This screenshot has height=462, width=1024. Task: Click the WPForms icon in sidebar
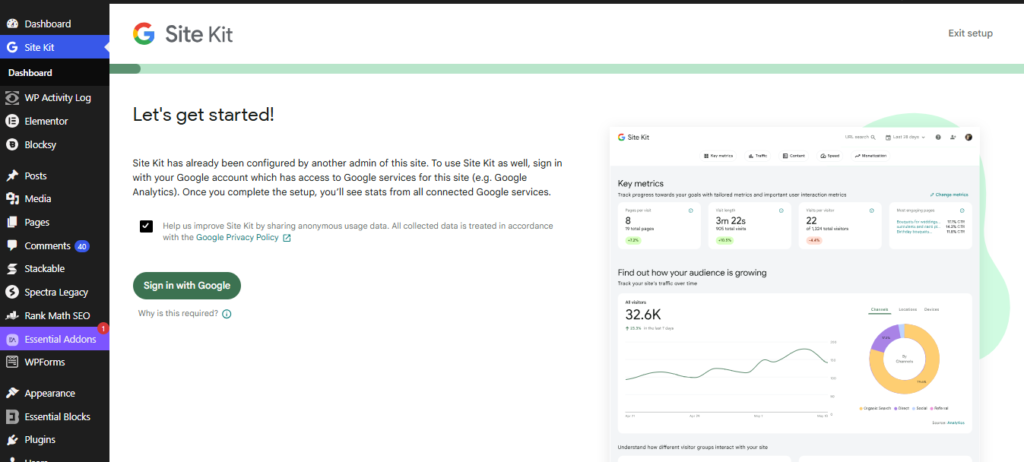click(x=12, y=362)
